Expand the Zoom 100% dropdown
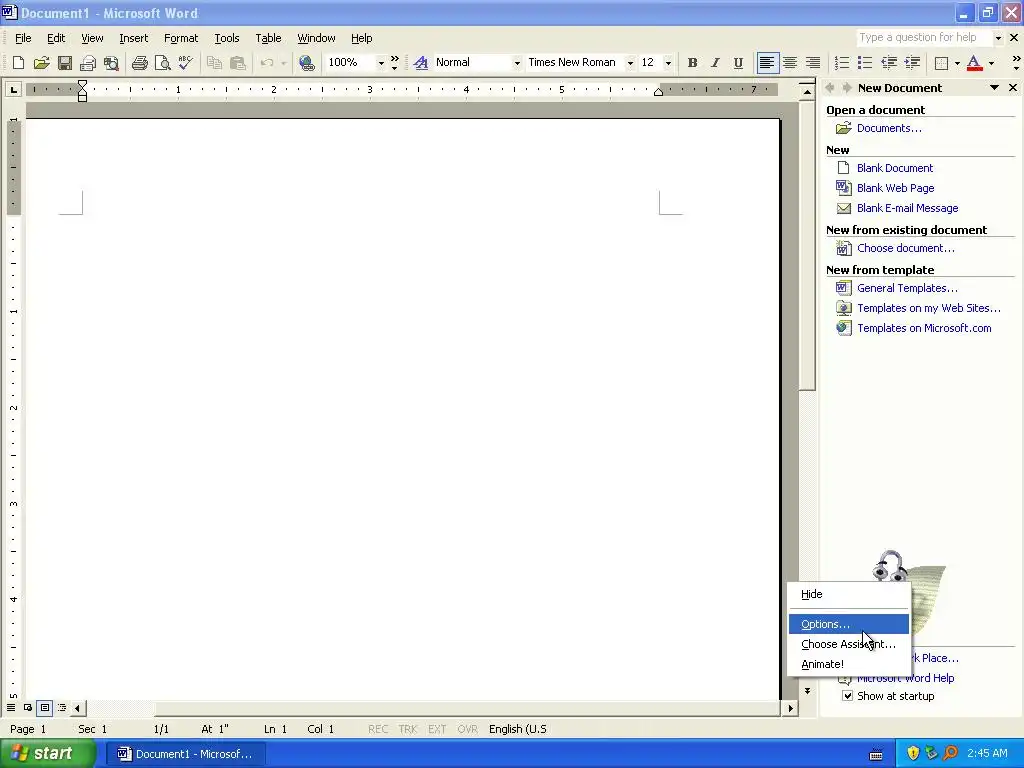This screenshot has height=768, width=1024. tap(381, 63)
